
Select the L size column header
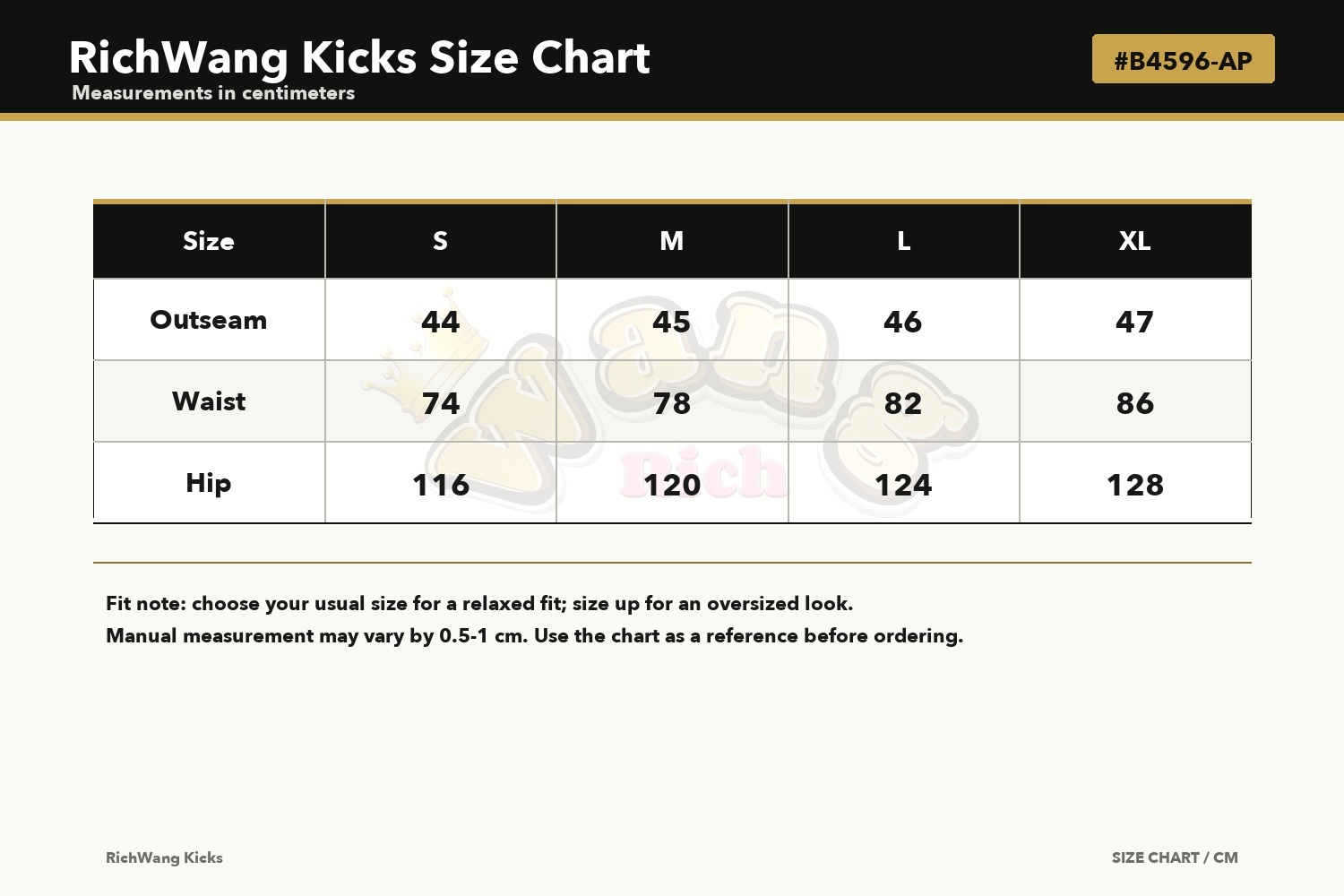pos(904,241)
